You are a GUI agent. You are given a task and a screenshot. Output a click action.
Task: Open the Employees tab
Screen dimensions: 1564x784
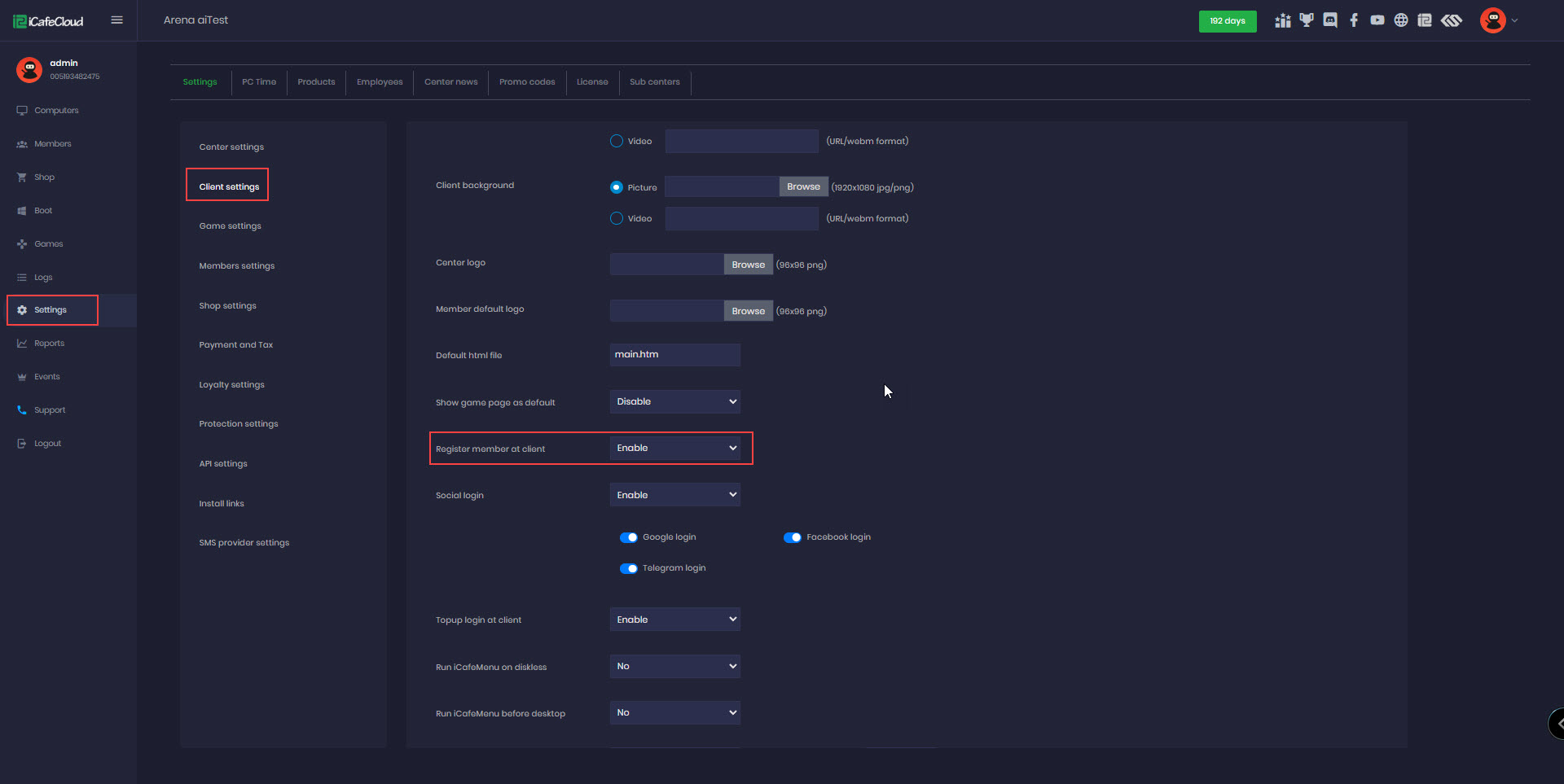pyautogui.click(x=380, y=82)
